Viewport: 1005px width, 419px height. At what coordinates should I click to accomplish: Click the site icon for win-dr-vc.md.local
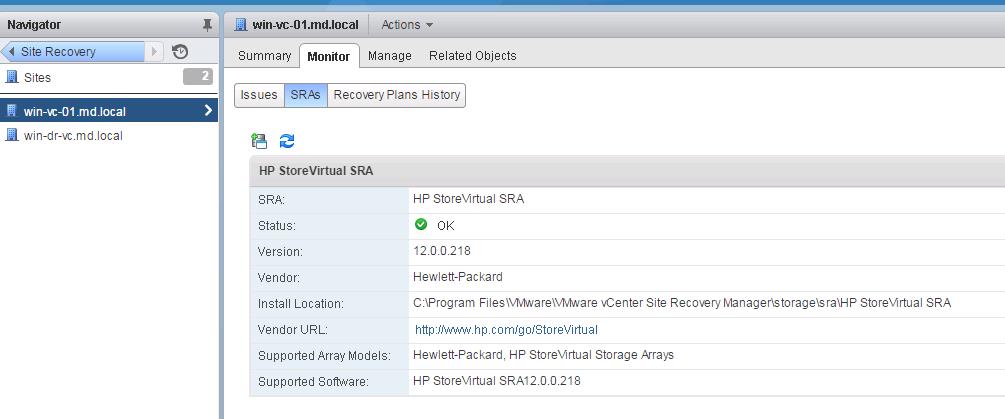point(12,135)
